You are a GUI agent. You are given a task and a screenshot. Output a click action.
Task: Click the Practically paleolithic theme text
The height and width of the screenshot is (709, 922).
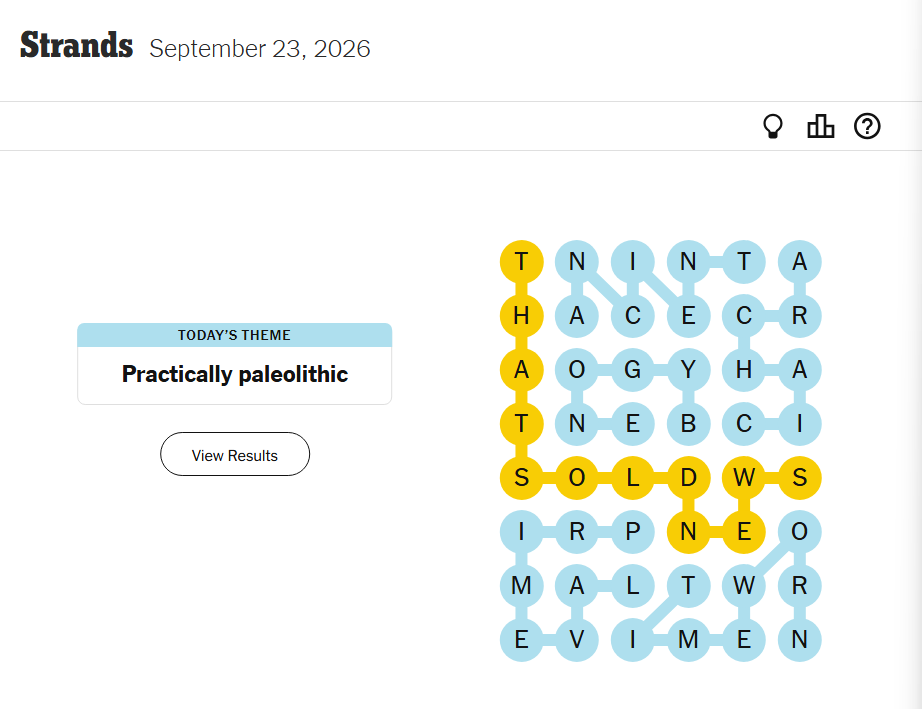pos(235,374)
